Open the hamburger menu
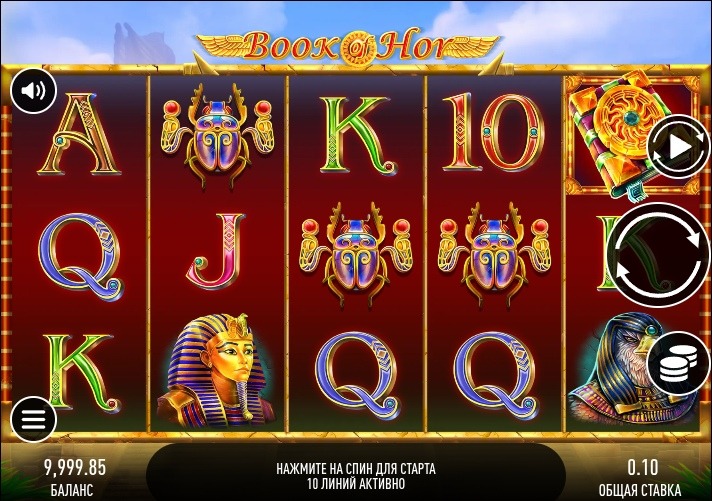This screenshot has width=712, height=501. [x=33, y=419]
